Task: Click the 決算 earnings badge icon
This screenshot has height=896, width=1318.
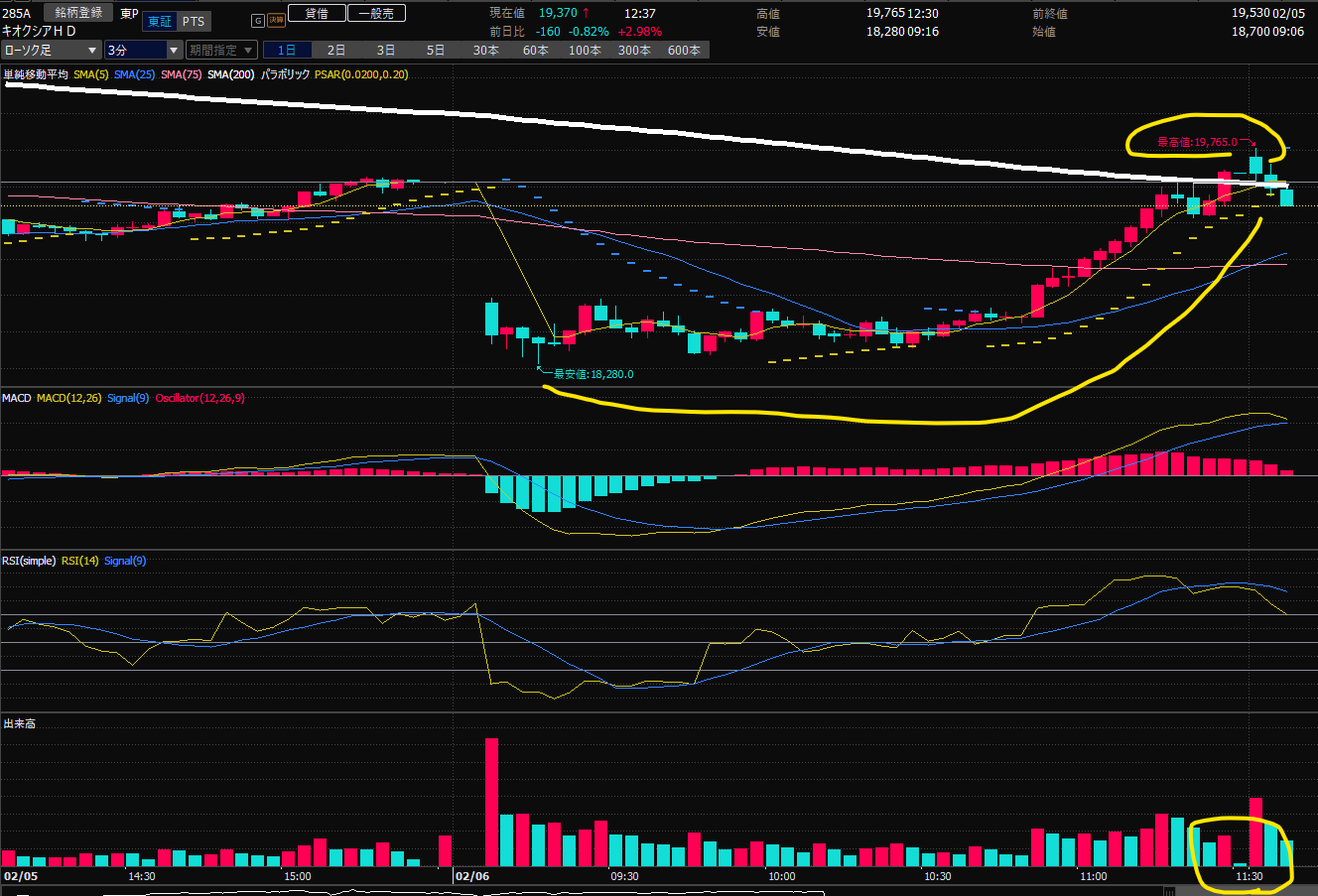Action: pos(275,21)
